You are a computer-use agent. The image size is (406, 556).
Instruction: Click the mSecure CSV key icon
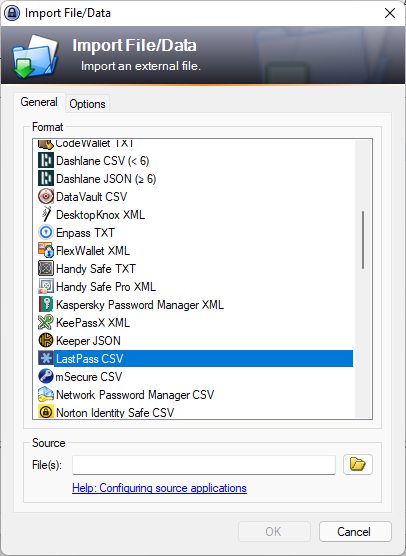tap(46, 377)
